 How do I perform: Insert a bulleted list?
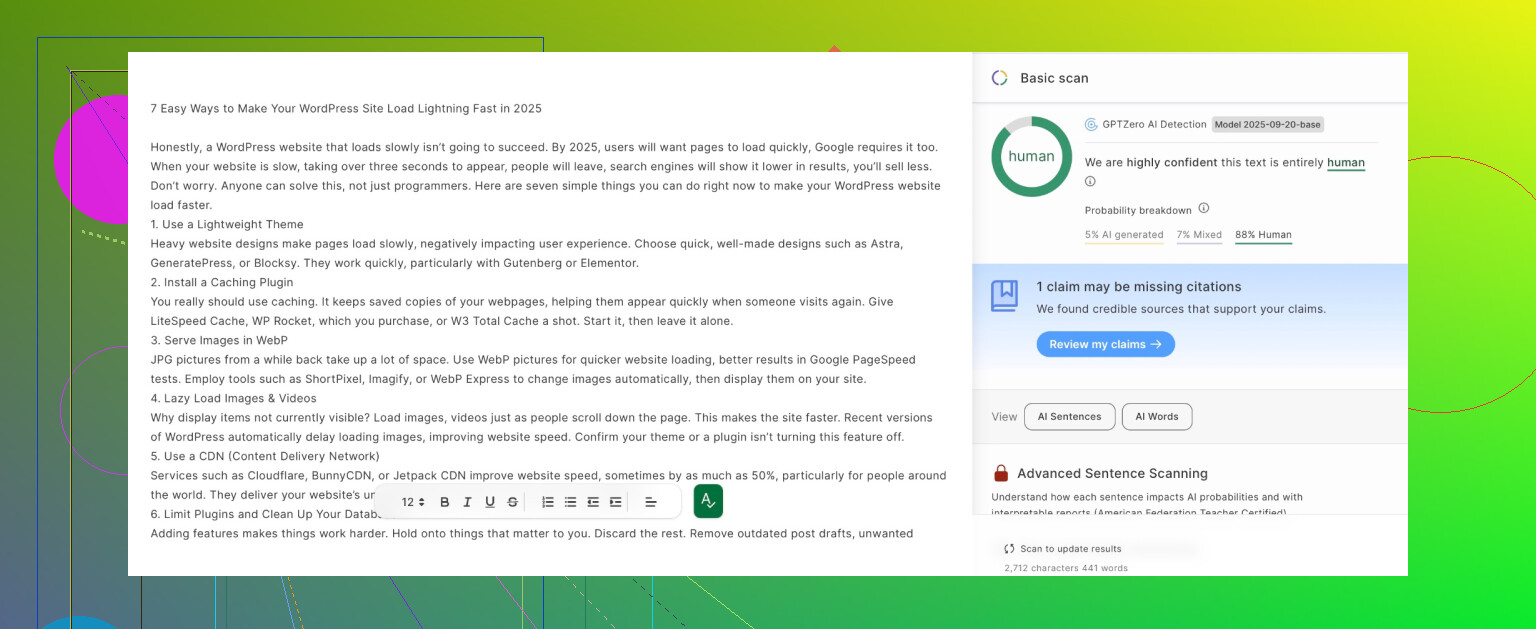coord(570,502)
